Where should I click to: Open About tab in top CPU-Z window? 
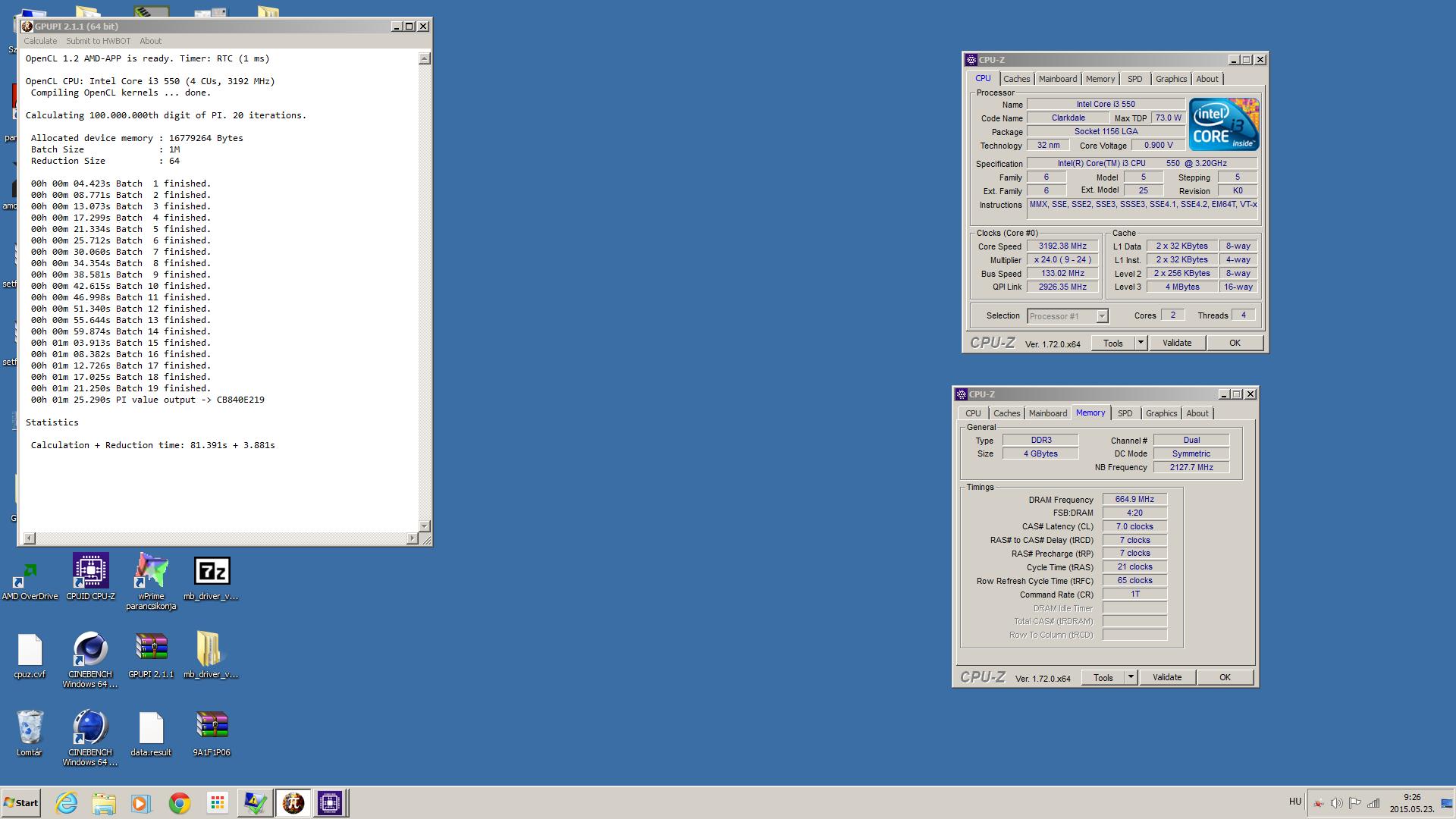(1207, 79)
